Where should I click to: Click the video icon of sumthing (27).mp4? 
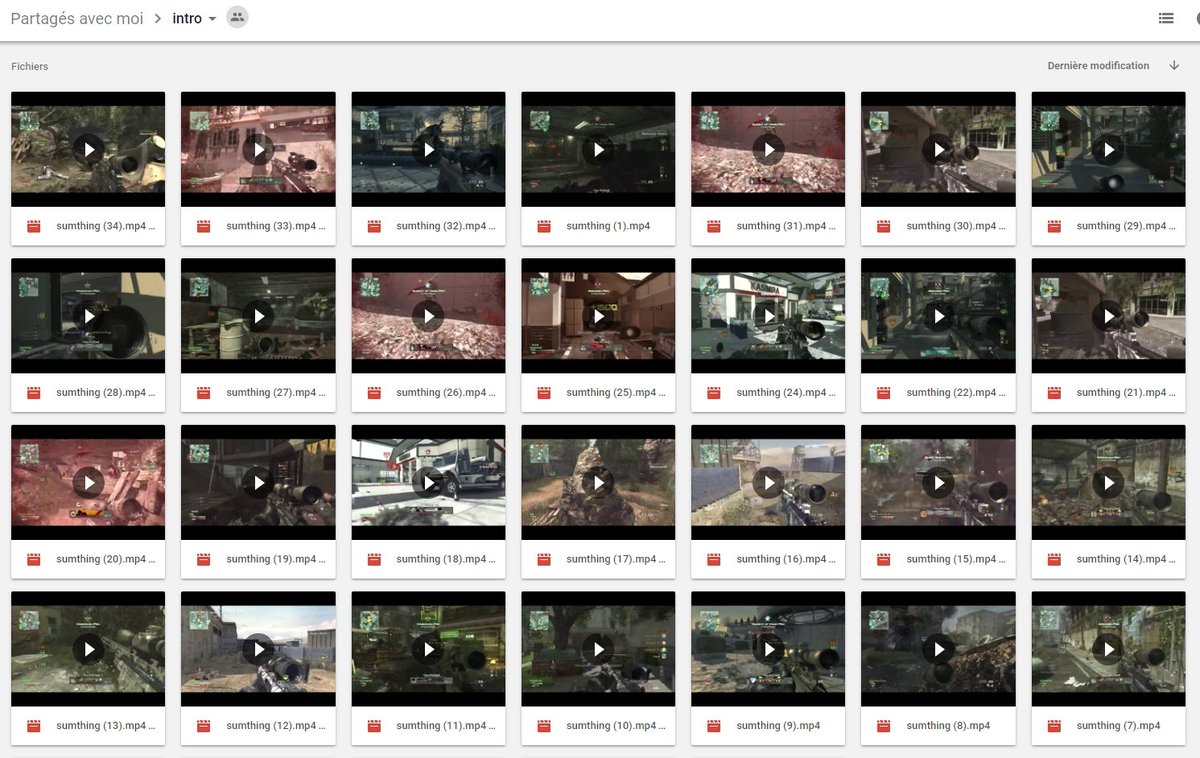click(x=204, y=393)
